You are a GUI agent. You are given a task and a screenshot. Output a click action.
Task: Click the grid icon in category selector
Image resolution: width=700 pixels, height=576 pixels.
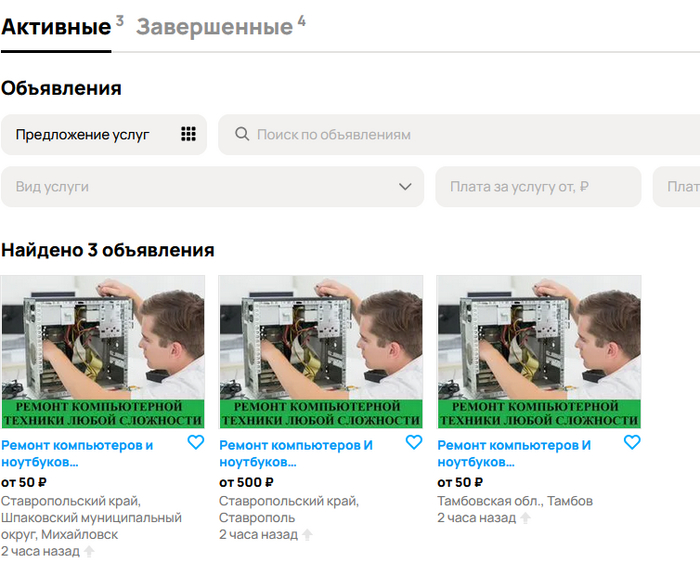pos(188,134)
